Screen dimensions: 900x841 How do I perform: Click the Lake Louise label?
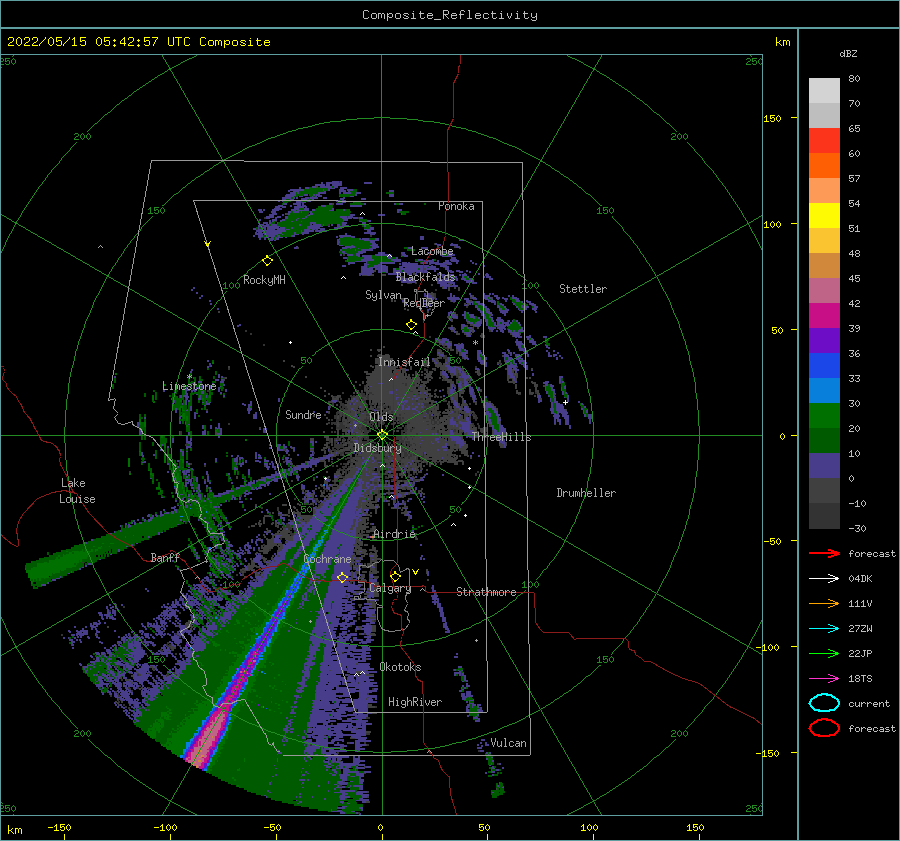tap(77, 491)
